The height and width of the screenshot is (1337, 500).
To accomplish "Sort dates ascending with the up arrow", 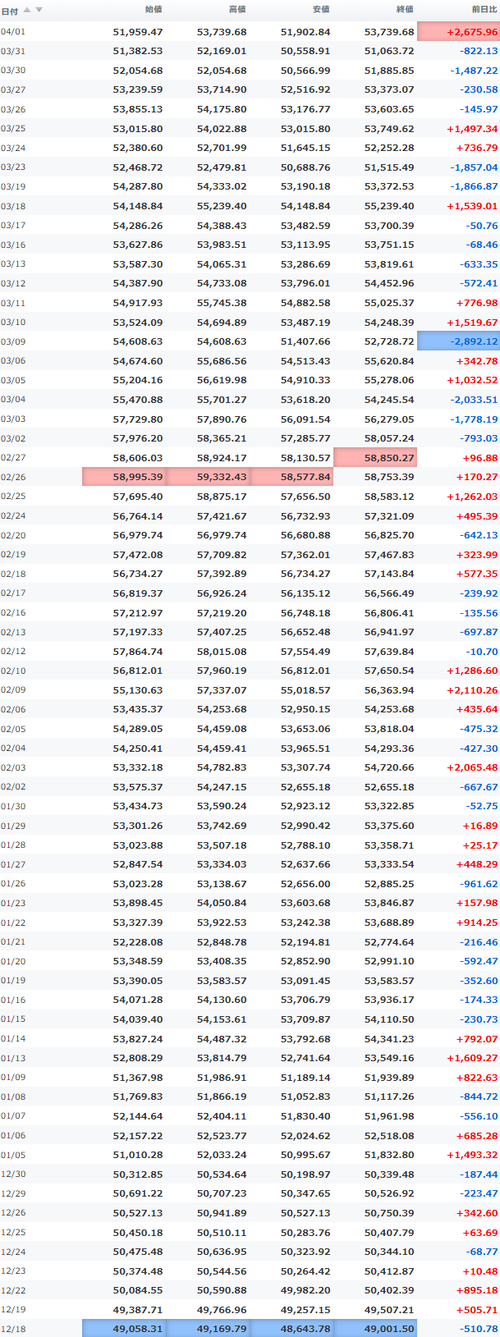I will pos(27,10).
